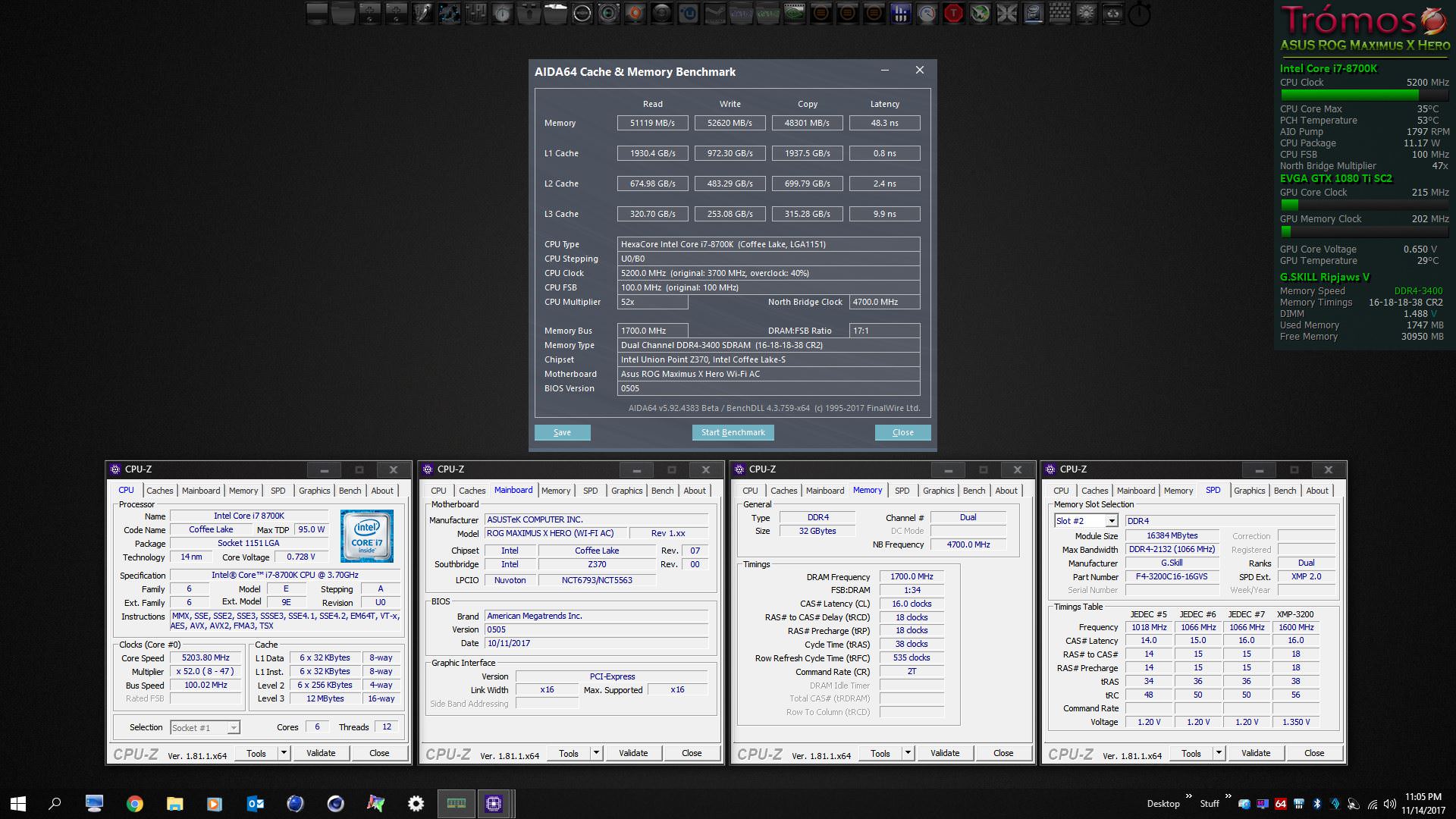Click Validate in the first CPU-Z window
This screenshot has width=1456, height=819.
(x=321, y=753)
